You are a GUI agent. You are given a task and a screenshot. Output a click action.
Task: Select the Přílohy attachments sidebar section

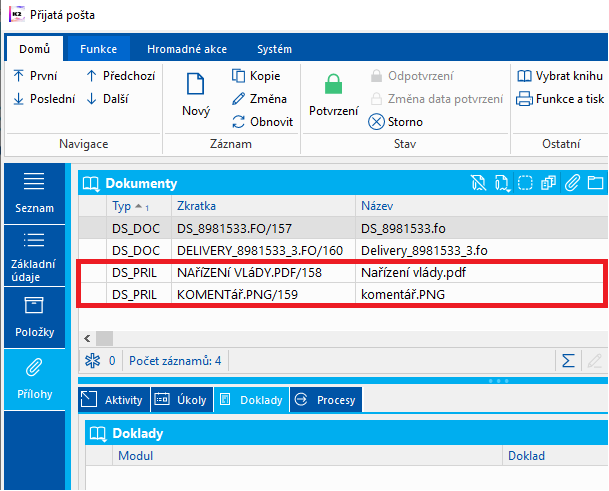pyautogui.click(x=35, y=380)
